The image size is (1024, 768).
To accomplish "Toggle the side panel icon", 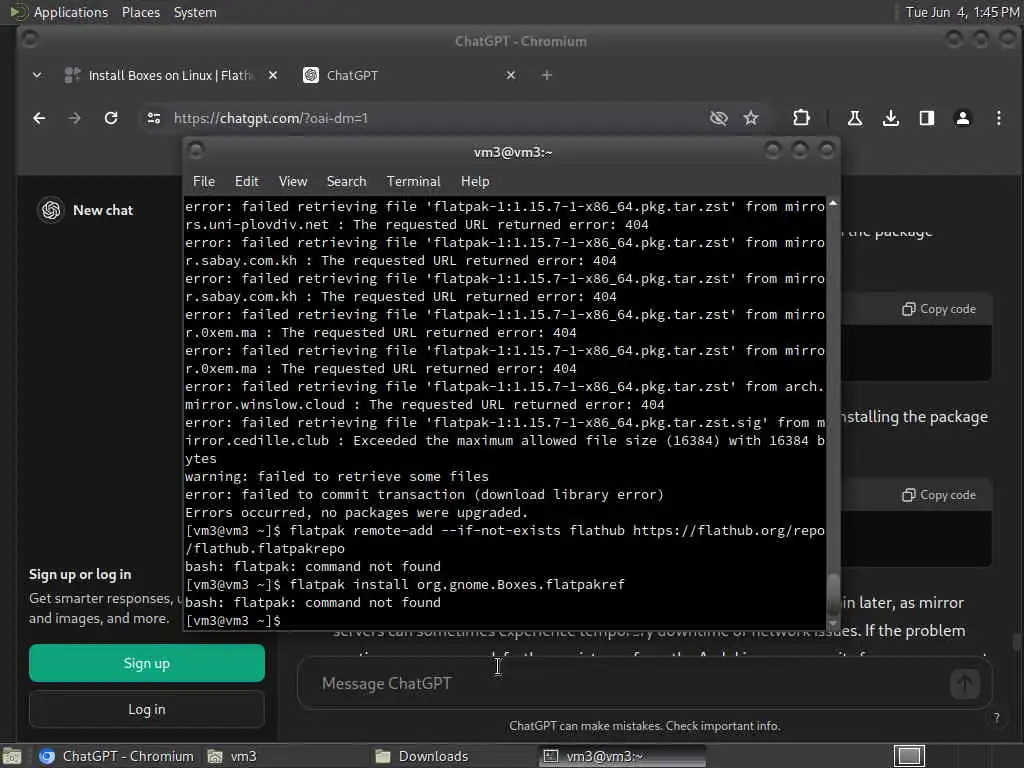I will [927, 118].
